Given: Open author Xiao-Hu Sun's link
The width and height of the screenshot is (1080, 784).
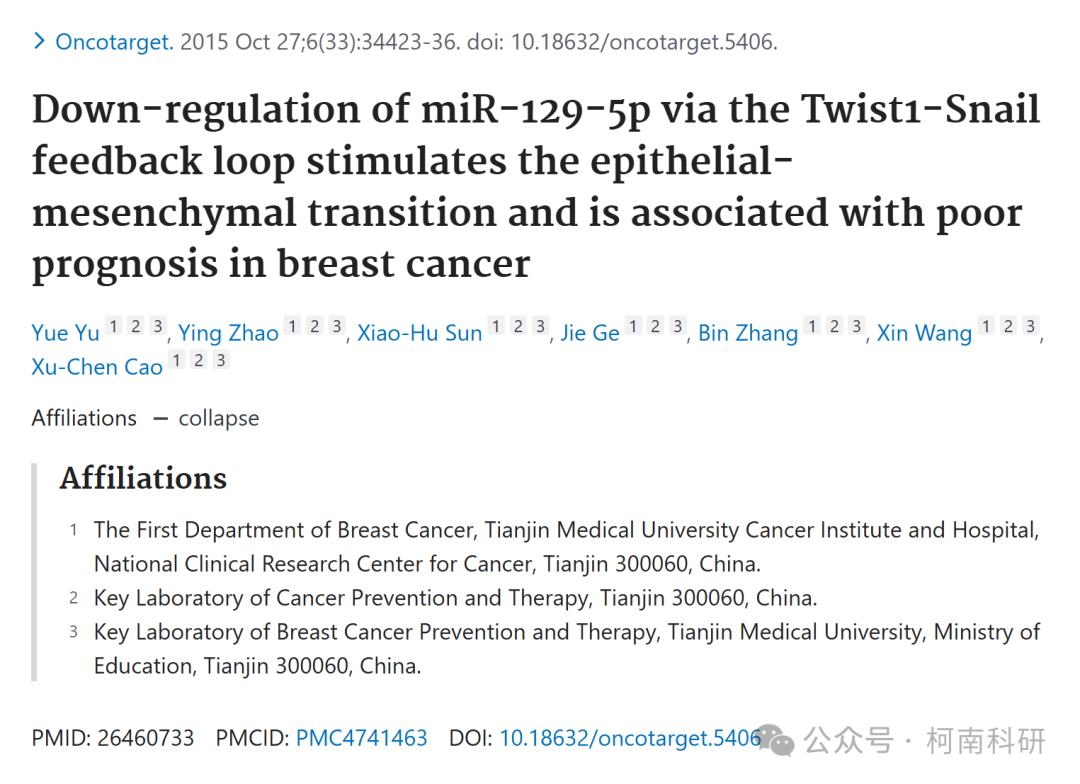Looking at the screenshot, I should pos(419,333).
